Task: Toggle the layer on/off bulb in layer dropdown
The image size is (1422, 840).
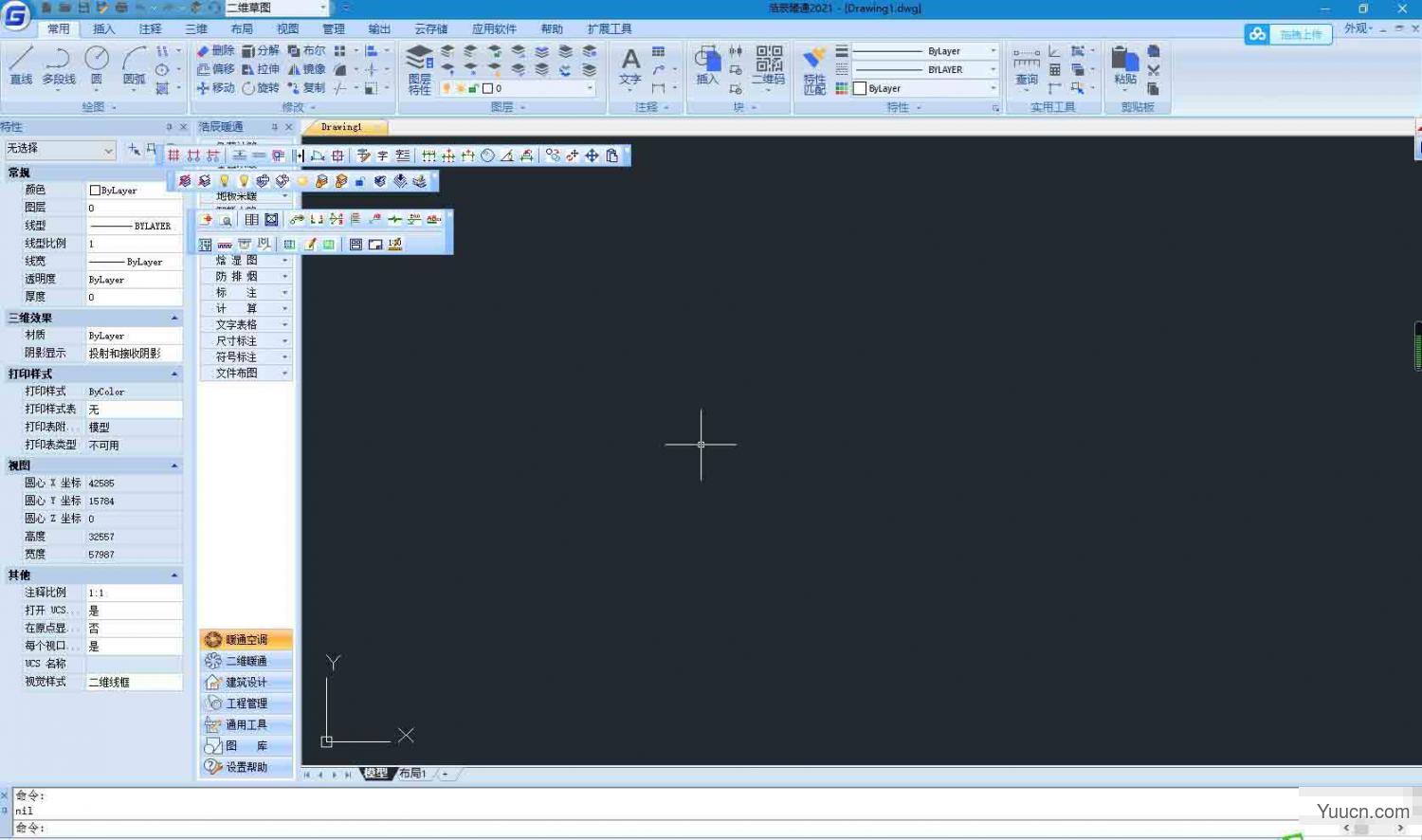Action: pyautogui.click(x=447, y=88)
